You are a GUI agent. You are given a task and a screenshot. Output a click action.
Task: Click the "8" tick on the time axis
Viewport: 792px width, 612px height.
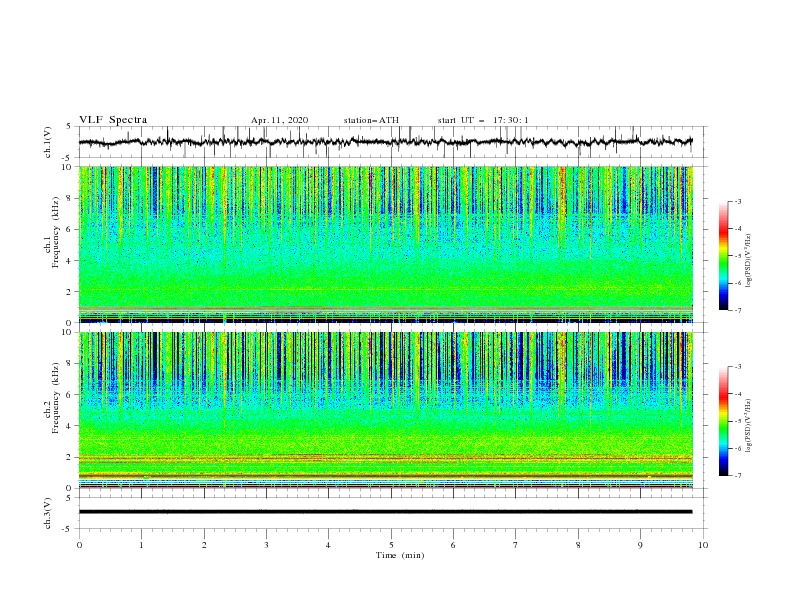click(578, 545)
